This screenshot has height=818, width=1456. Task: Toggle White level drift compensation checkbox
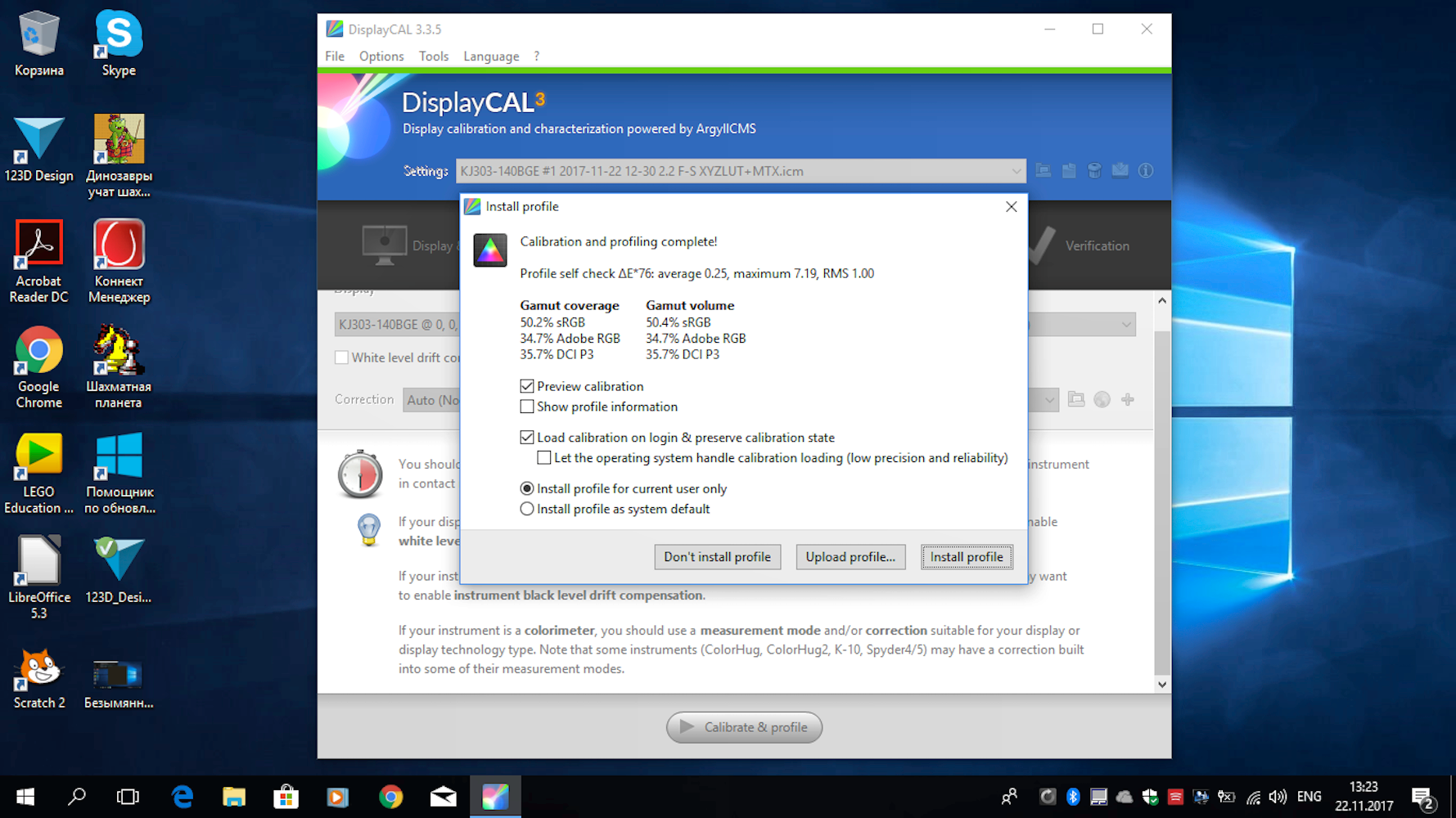(x=341, y=357)
